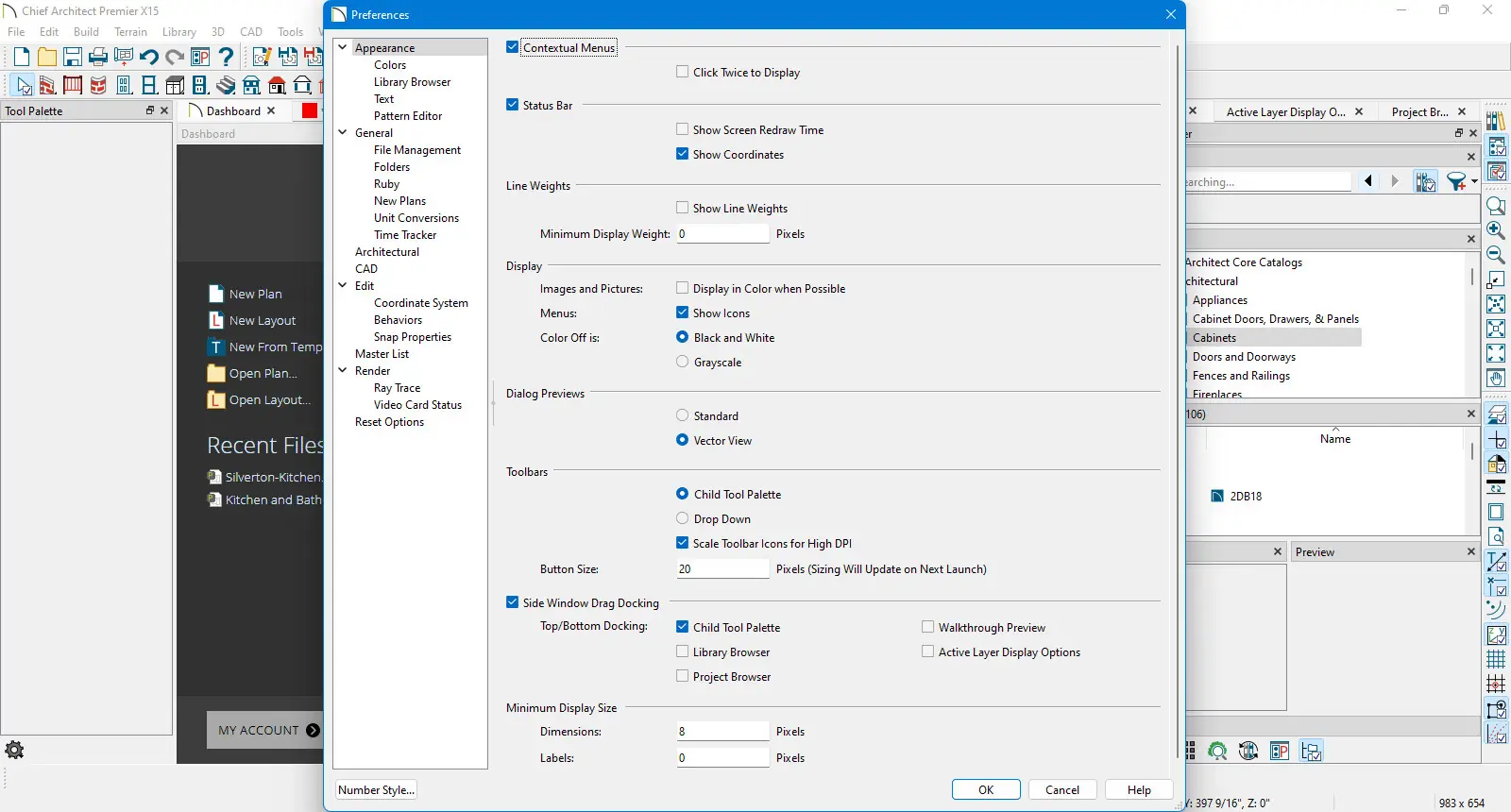This screenshot has width=1511, height=812.
Task: Activate the Select Objects arrow tool
Action: [23, 86]
